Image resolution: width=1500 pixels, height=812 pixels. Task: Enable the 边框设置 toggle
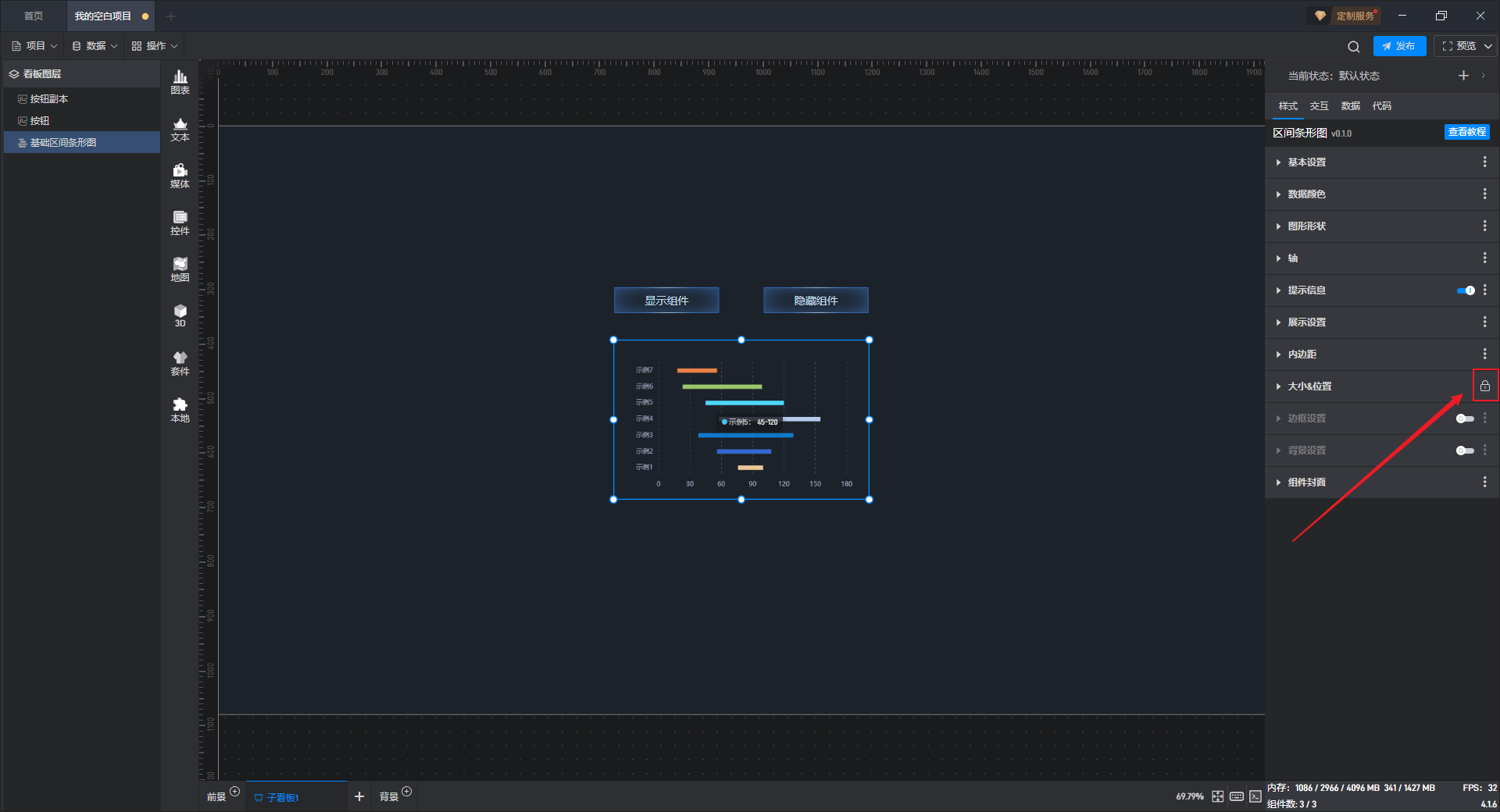1465,418
